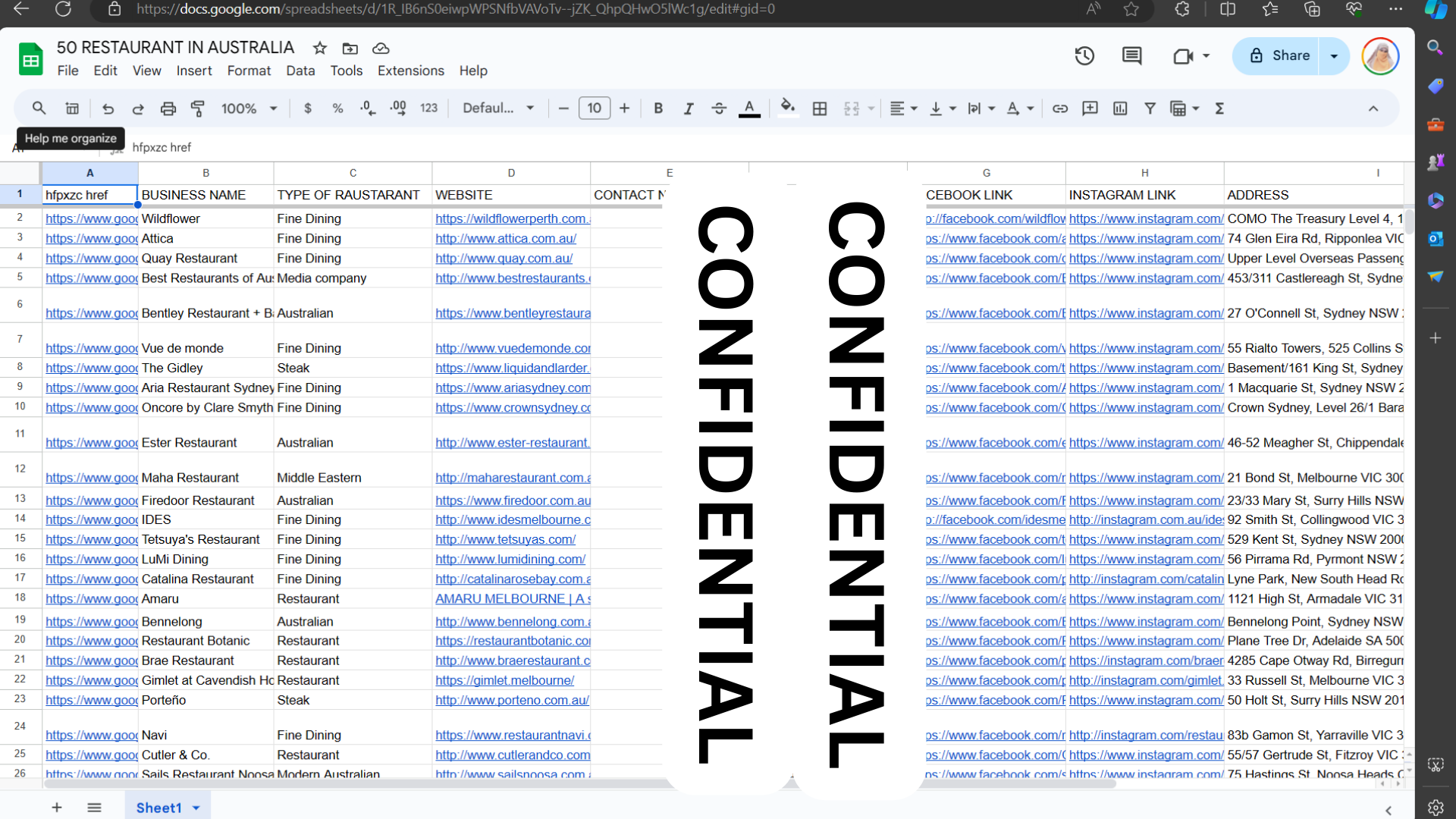Open Google account profile avatar

[1380, 56]
